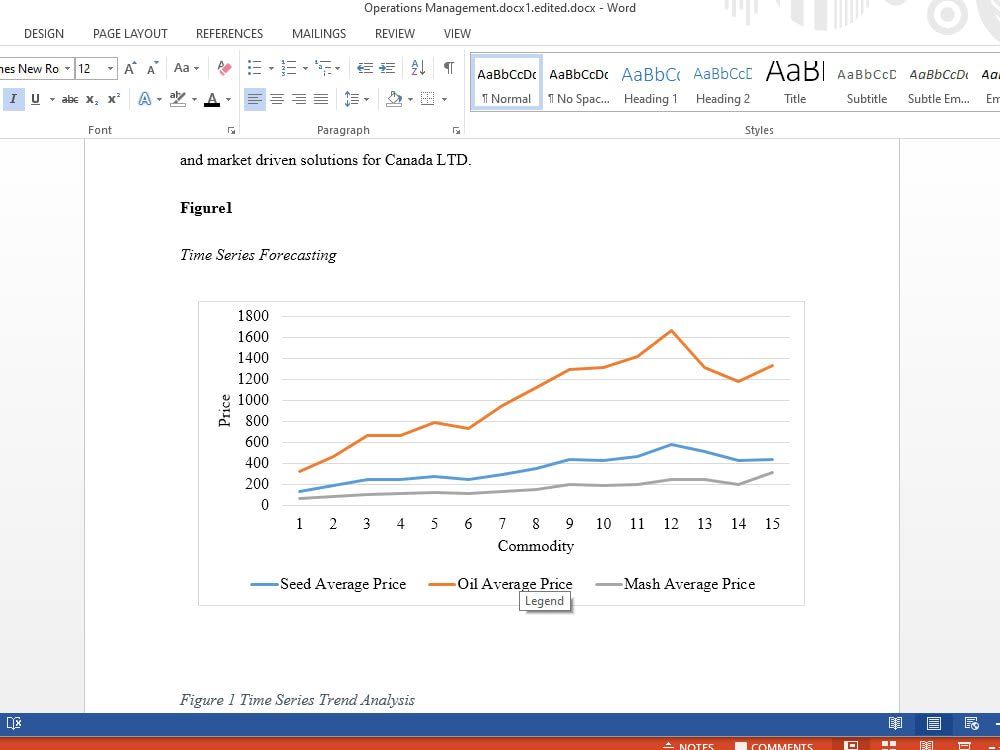Apply the Heading 2 style
The width and height of the screenshot is (1000, 750).
pyautogui.click(x=723, y=83)
